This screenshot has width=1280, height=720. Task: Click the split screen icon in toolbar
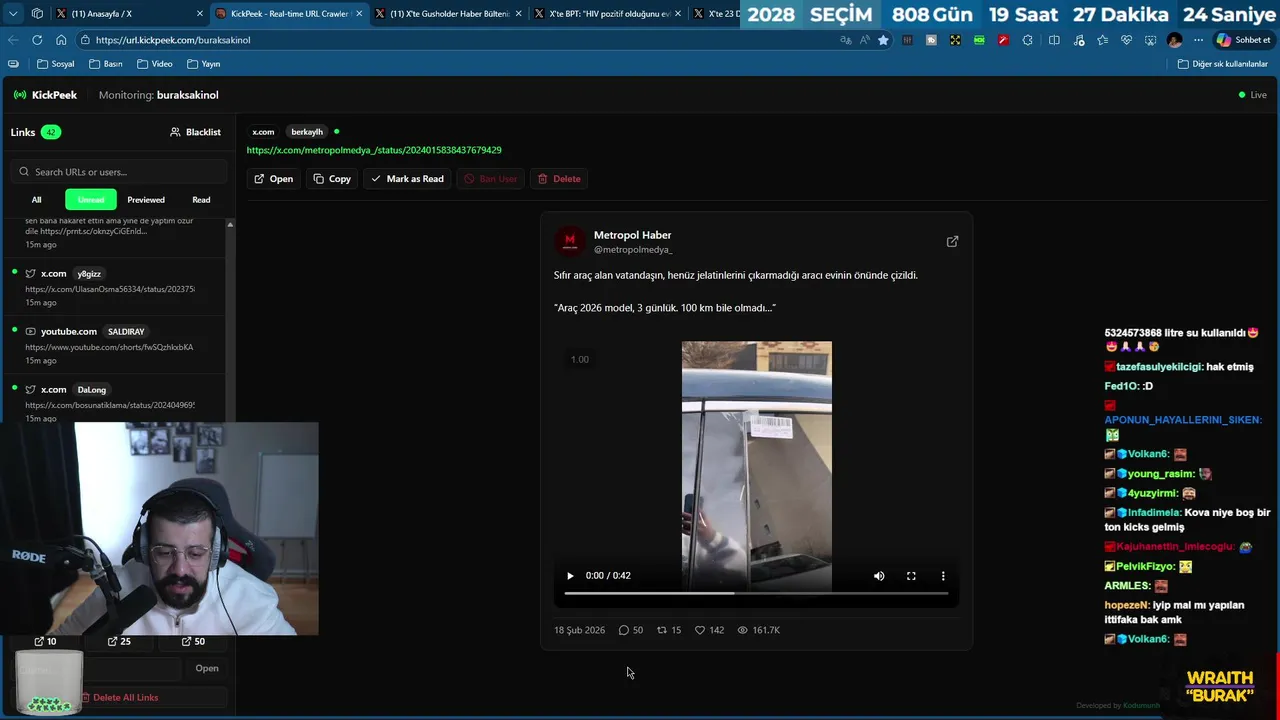pos(1054,40)
